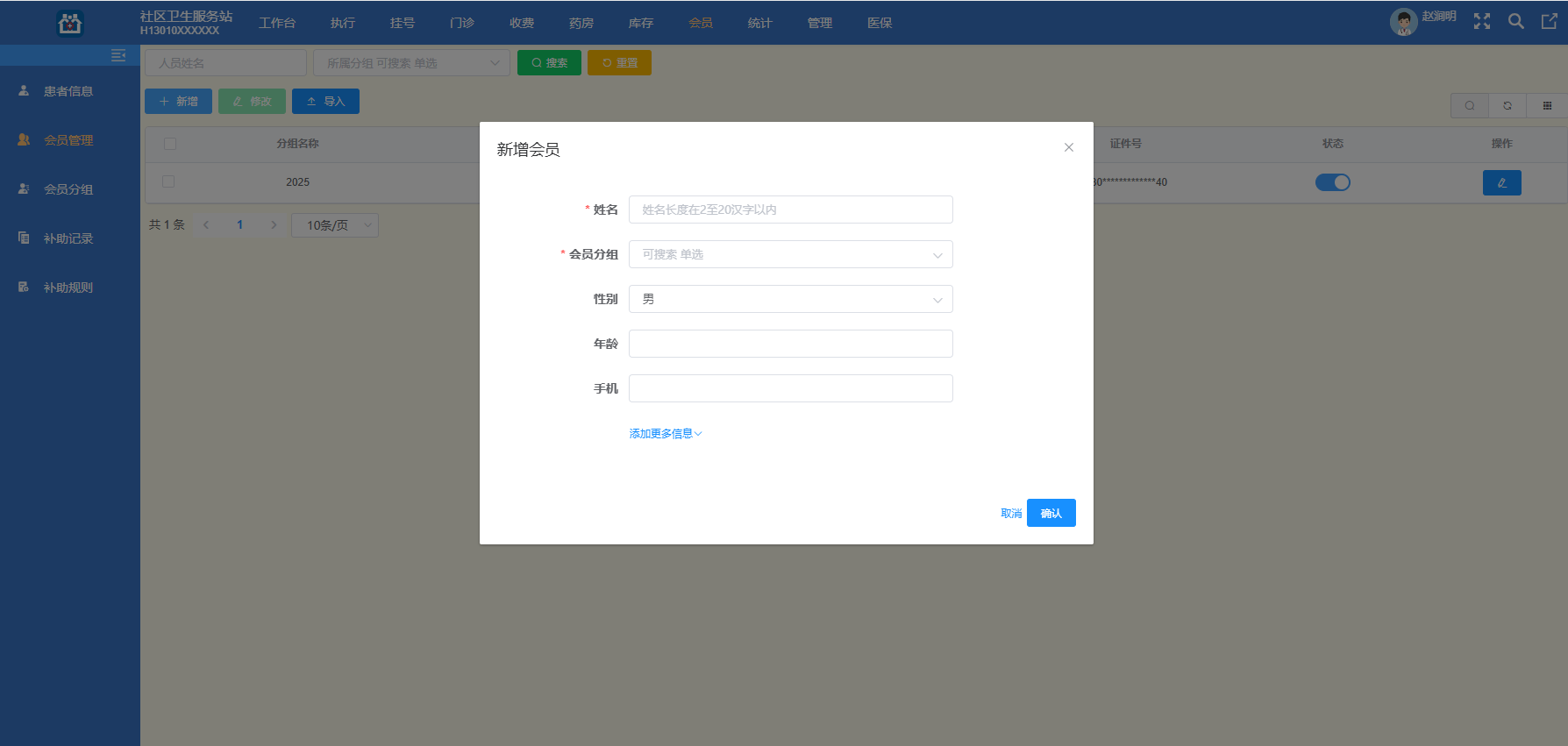Click the table search toggle icon
1568x746 pixels.
1470,105
